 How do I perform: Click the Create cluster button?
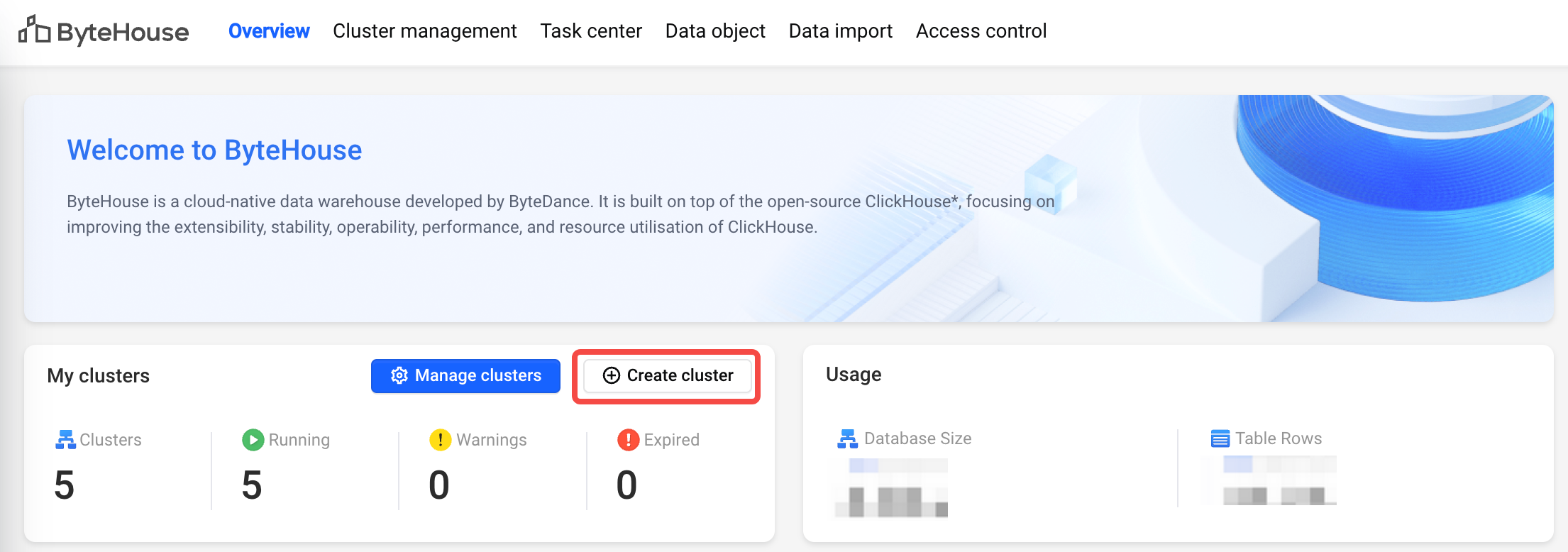[x=667, y=375]
